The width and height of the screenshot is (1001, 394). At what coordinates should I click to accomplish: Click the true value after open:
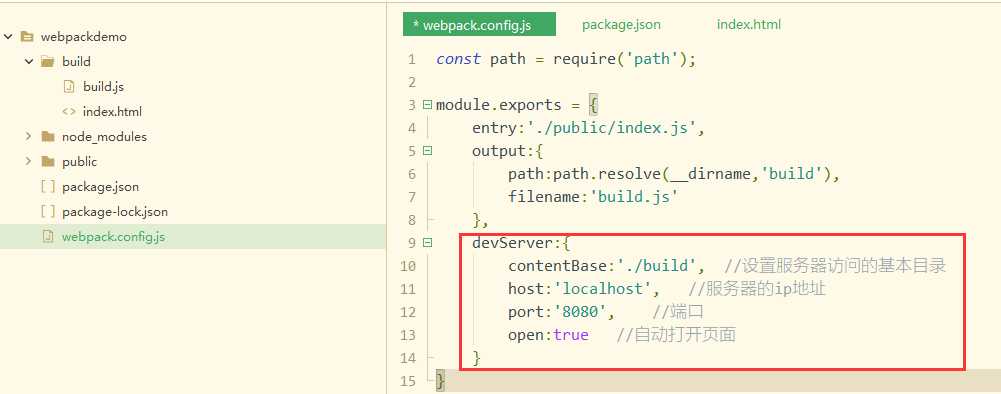click(571, 335)
